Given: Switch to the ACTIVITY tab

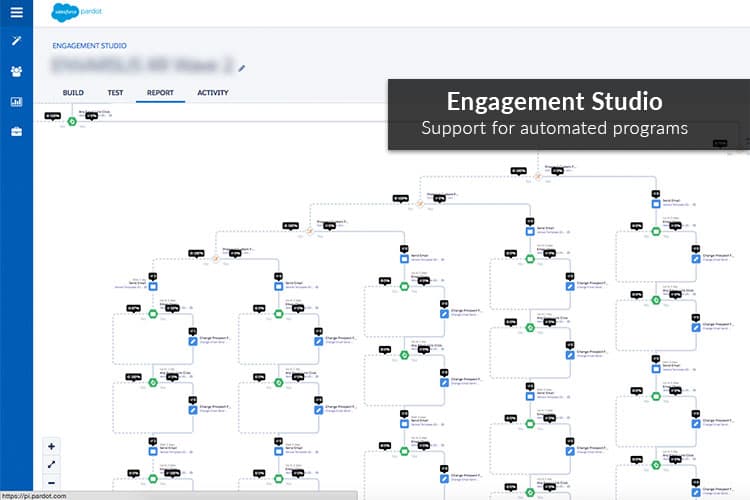Looking at the screenshot, I should (213, 93).
